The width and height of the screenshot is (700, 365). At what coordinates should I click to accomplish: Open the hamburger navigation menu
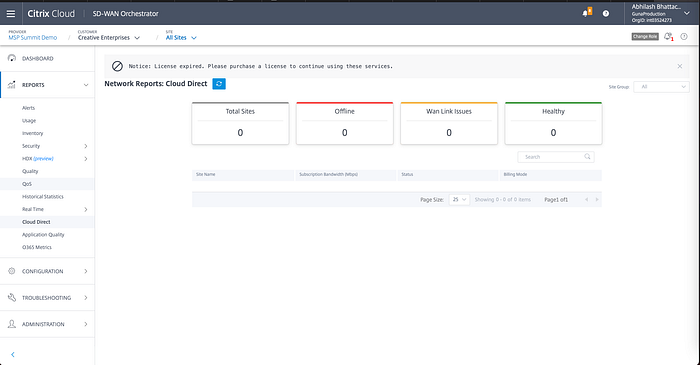(x=11, y=13)
